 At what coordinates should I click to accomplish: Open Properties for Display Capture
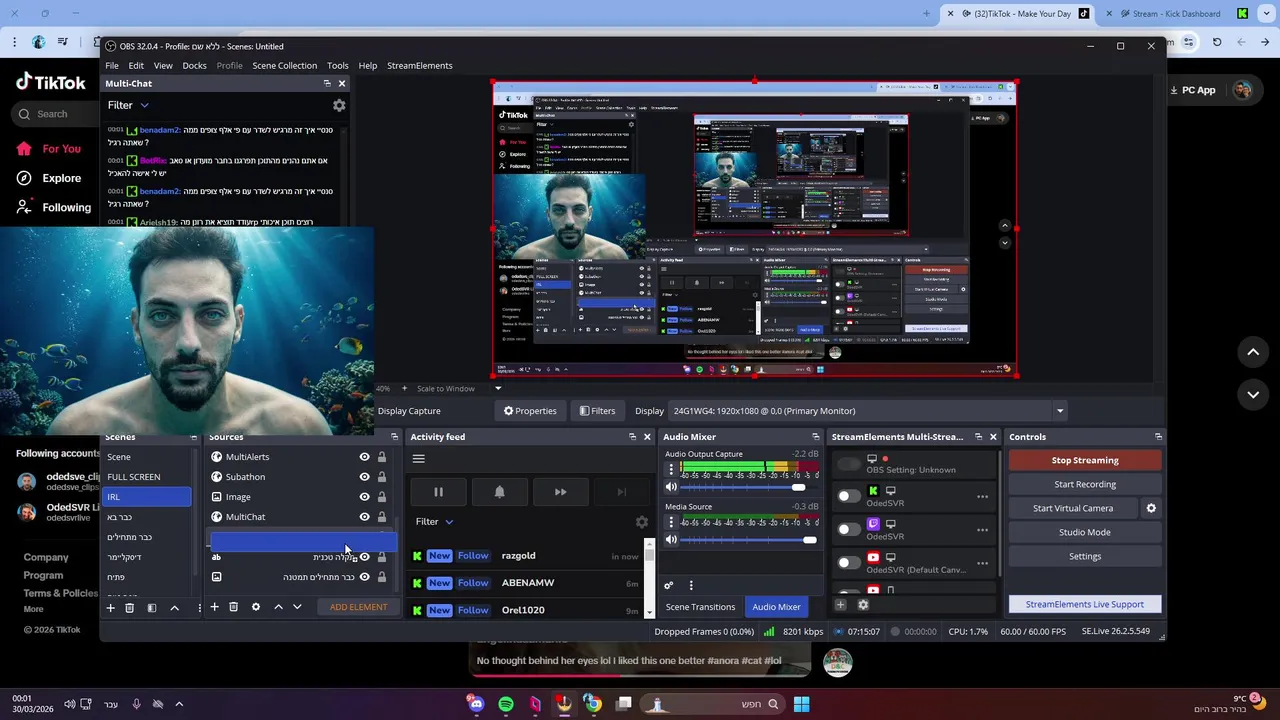point(530,411)
